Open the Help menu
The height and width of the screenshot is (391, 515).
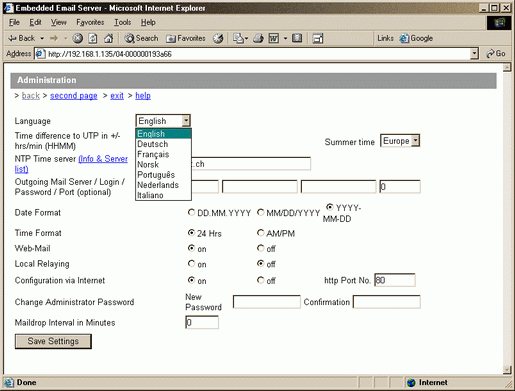tap(148, 22)
